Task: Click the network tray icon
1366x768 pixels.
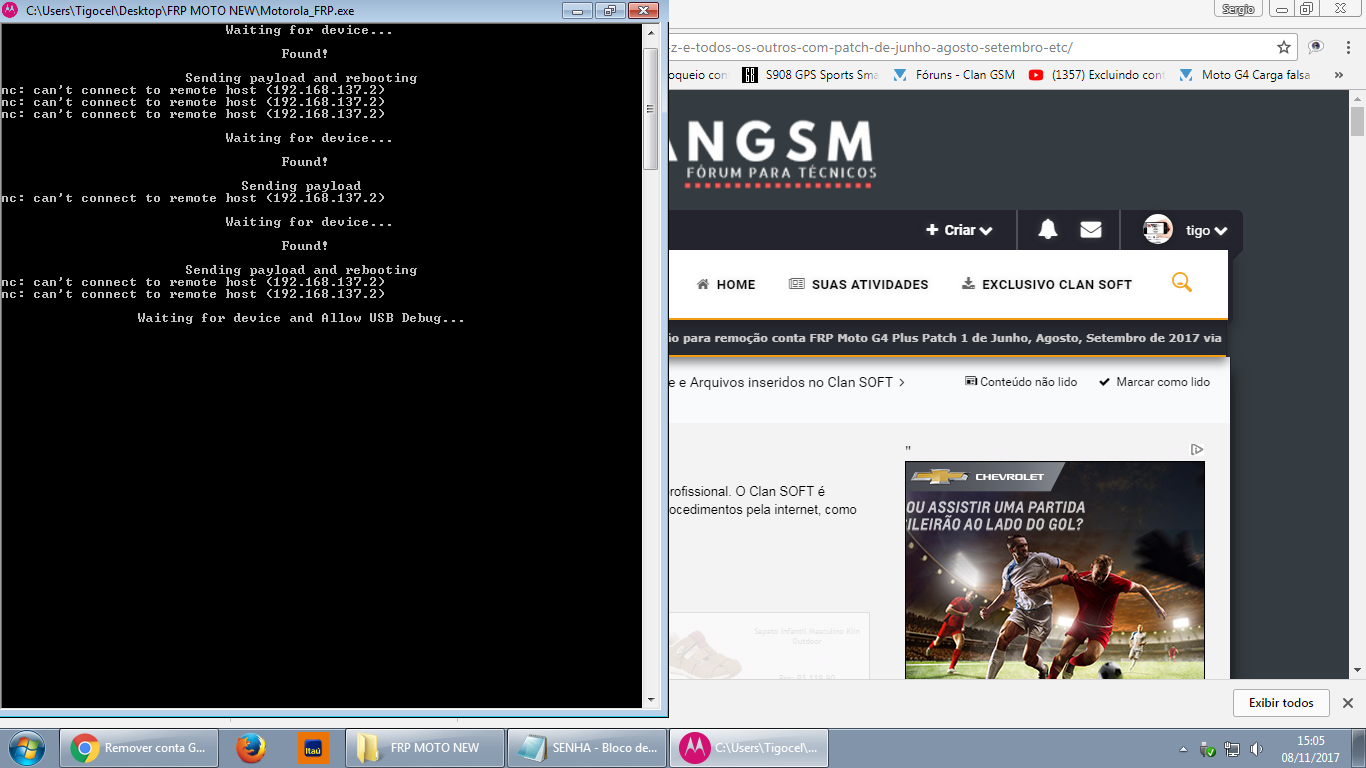Action: [x=1232, y=749]
